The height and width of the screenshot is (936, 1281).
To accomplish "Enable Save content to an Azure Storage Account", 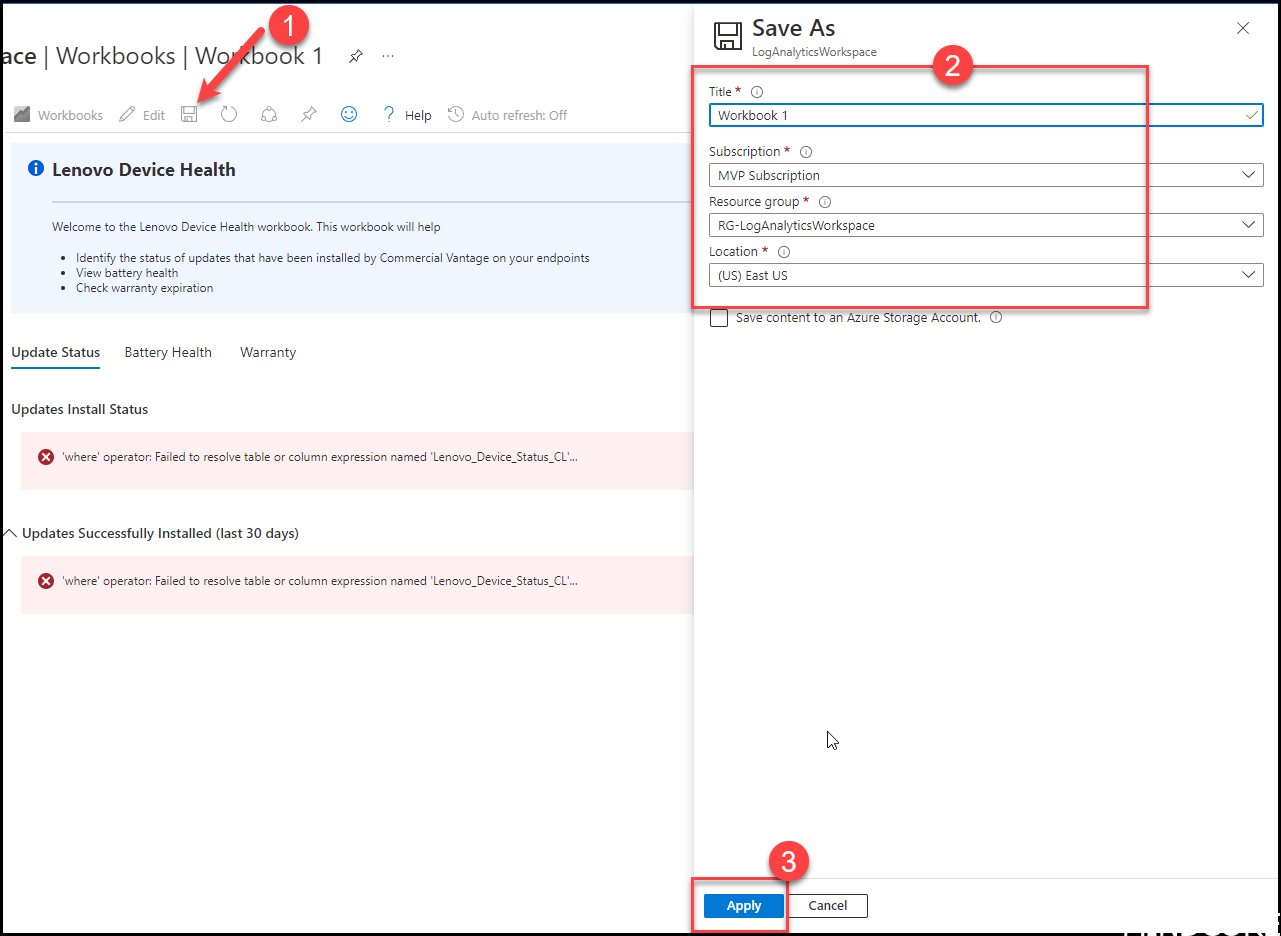I will pos(718,317).
